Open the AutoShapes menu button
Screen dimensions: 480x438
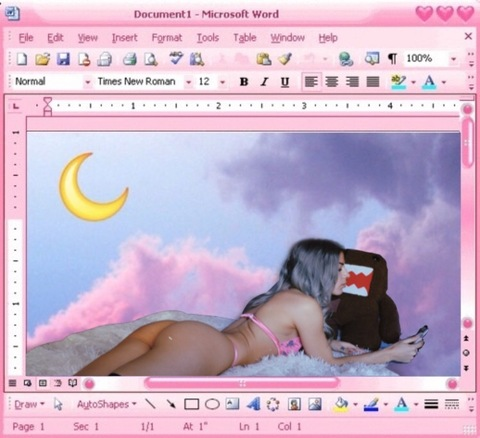(107, 404)
